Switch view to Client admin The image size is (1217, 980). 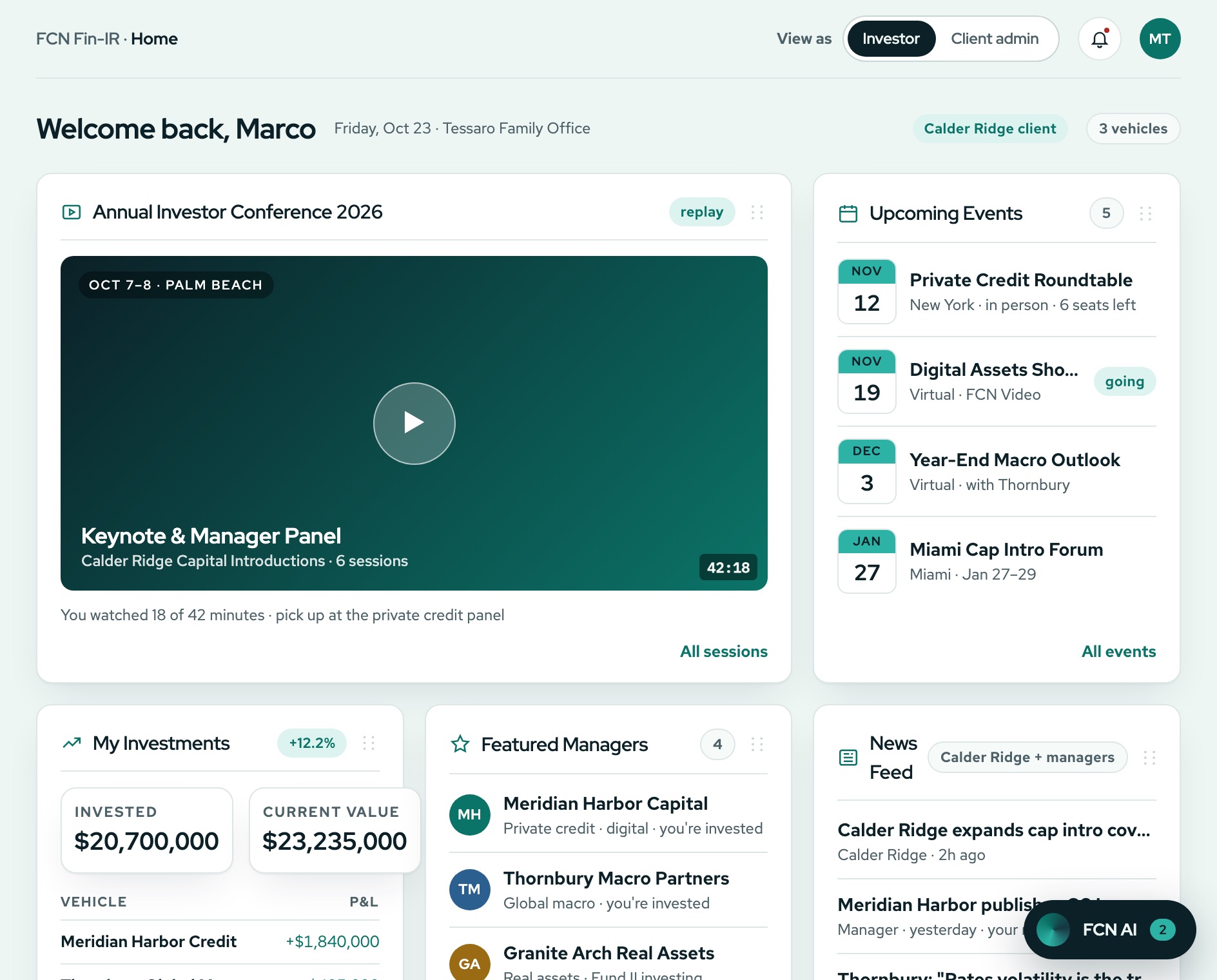pos(995,39)
